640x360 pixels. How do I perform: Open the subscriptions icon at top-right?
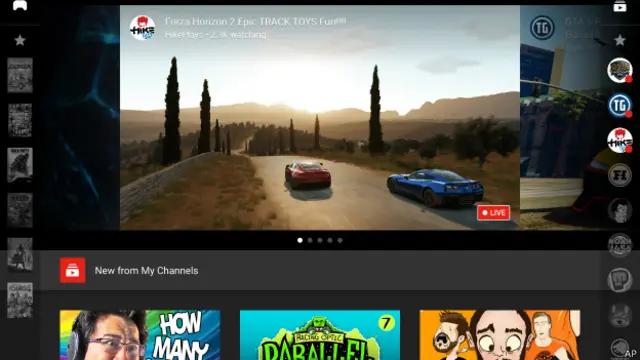pyautogui.click(x=620, y=6)
